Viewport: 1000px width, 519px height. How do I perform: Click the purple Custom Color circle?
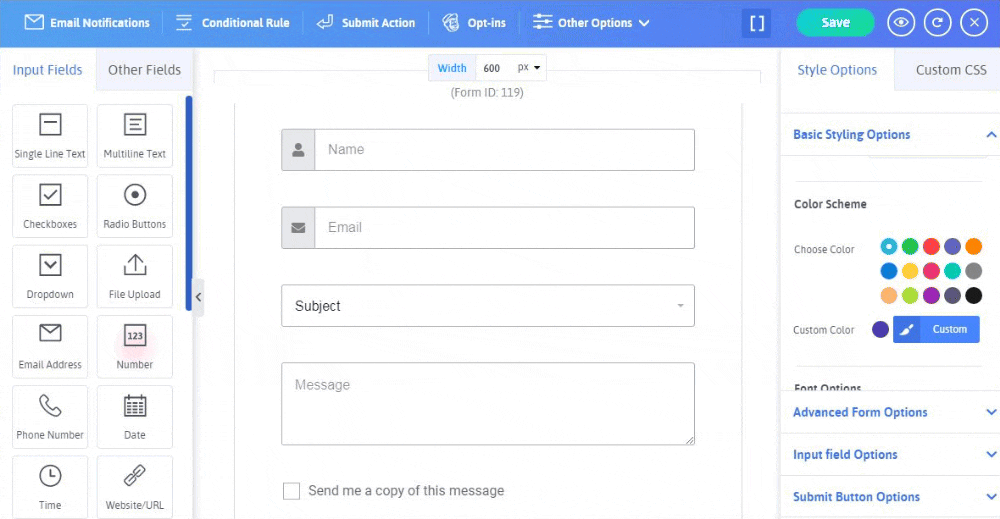pos(880,330)
